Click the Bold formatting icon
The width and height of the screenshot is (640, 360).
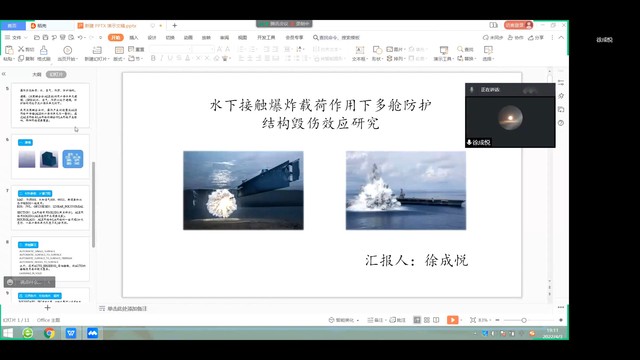click(153, 58)
